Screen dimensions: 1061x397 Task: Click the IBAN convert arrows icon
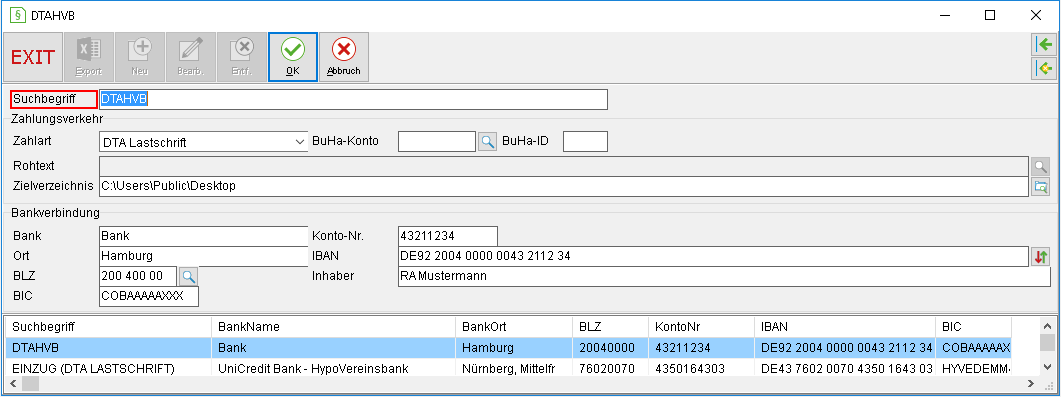[1041, 256]
